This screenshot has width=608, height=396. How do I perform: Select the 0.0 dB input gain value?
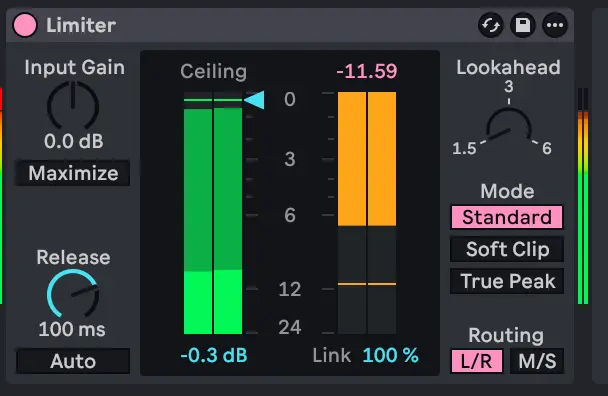click(x=74, y=141)
